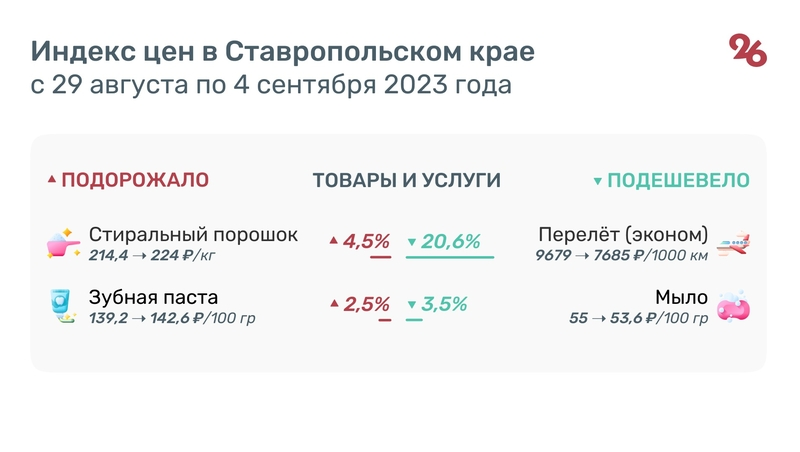Click the red bar under 4,5%
800x452 pixels.
click(380, 258)
